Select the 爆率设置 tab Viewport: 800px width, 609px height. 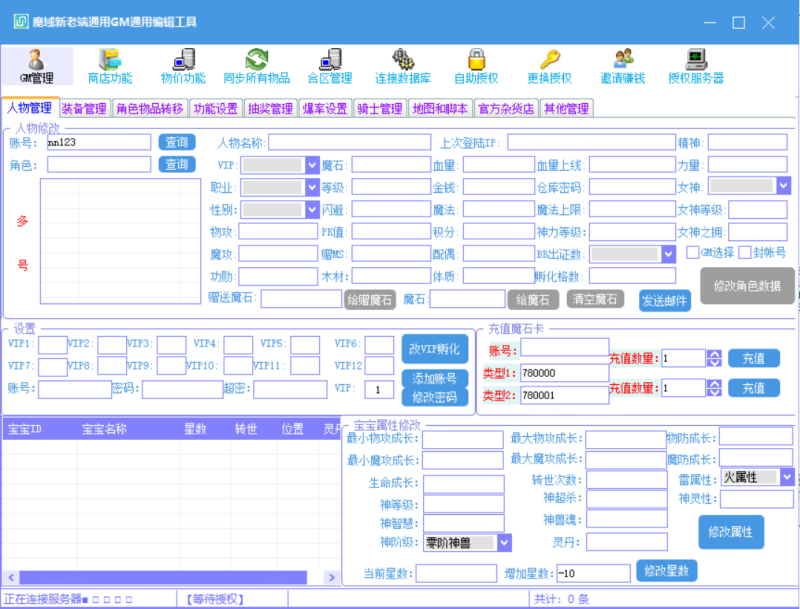(325, 109)
